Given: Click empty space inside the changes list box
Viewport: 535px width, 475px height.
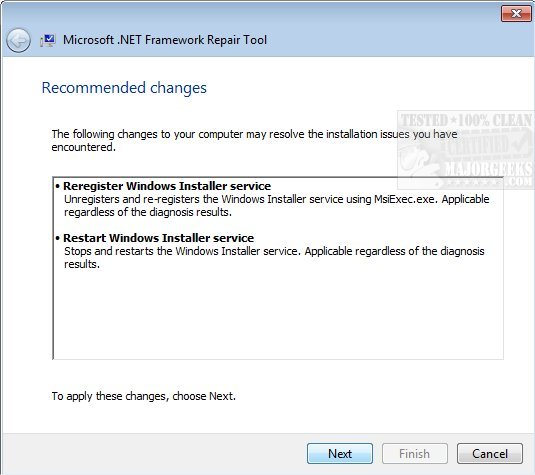Looking at the screenshot, I should (x=278, y=314).
